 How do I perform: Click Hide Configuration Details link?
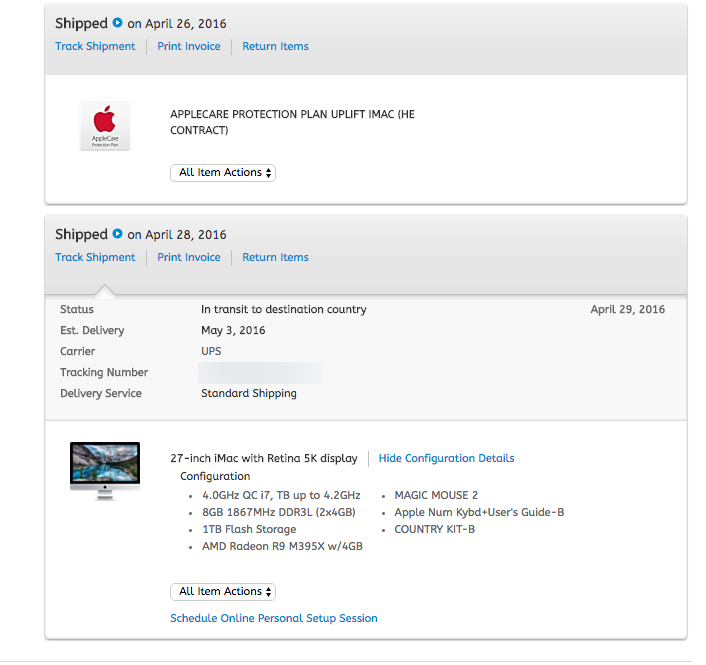coord(446,458)
